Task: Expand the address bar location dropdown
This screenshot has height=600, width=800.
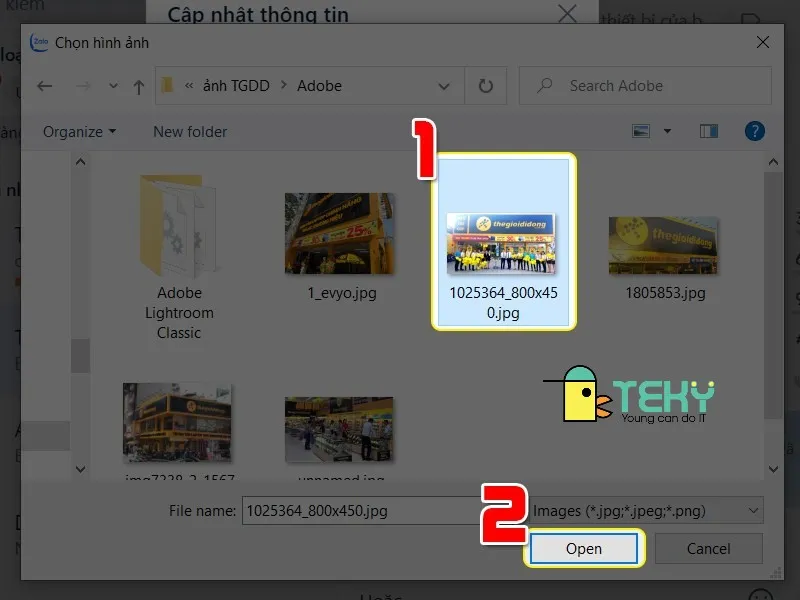Action: [444, 86]
